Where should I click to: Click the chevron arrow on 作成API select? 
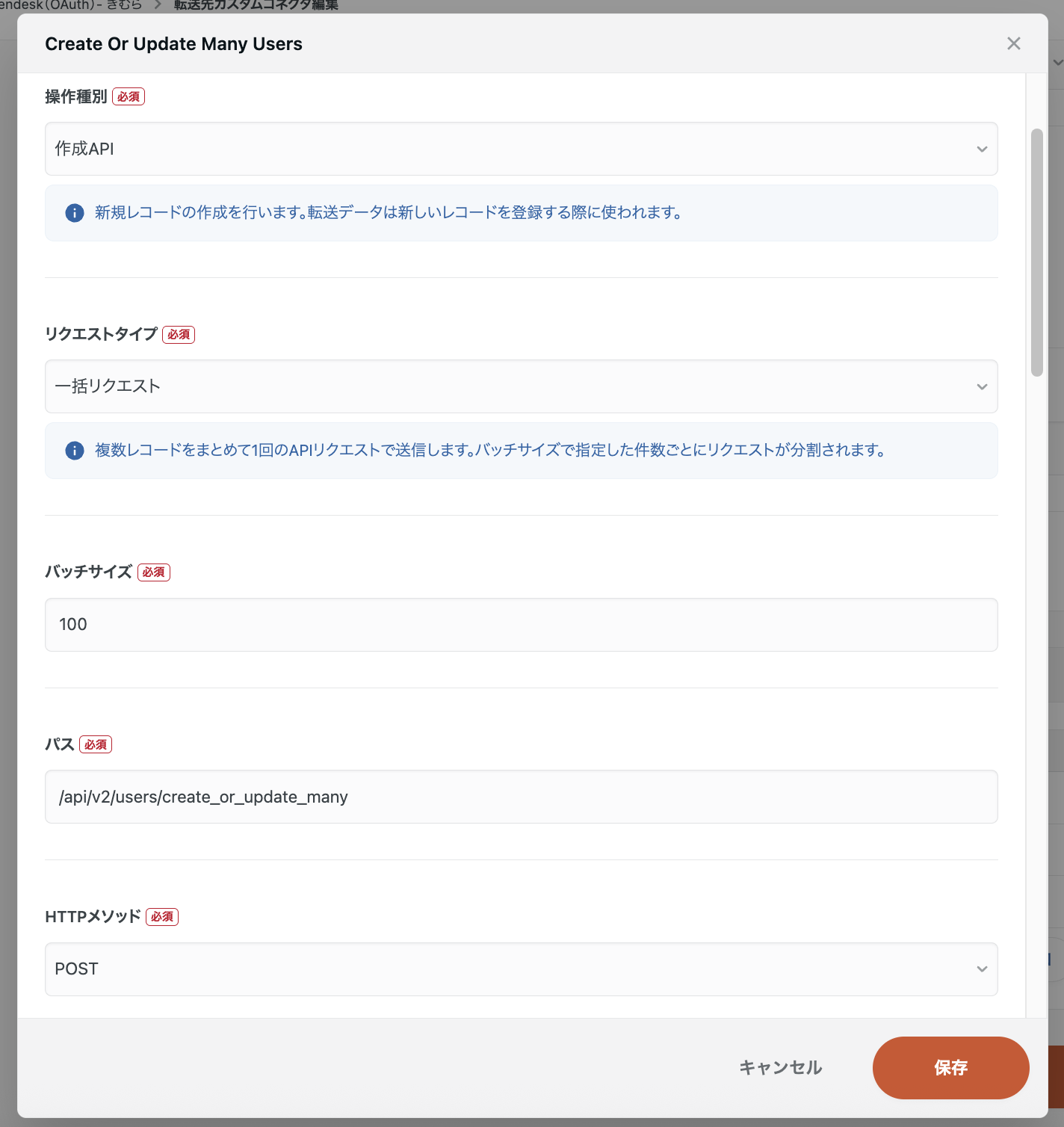click(x=982, y=149)
